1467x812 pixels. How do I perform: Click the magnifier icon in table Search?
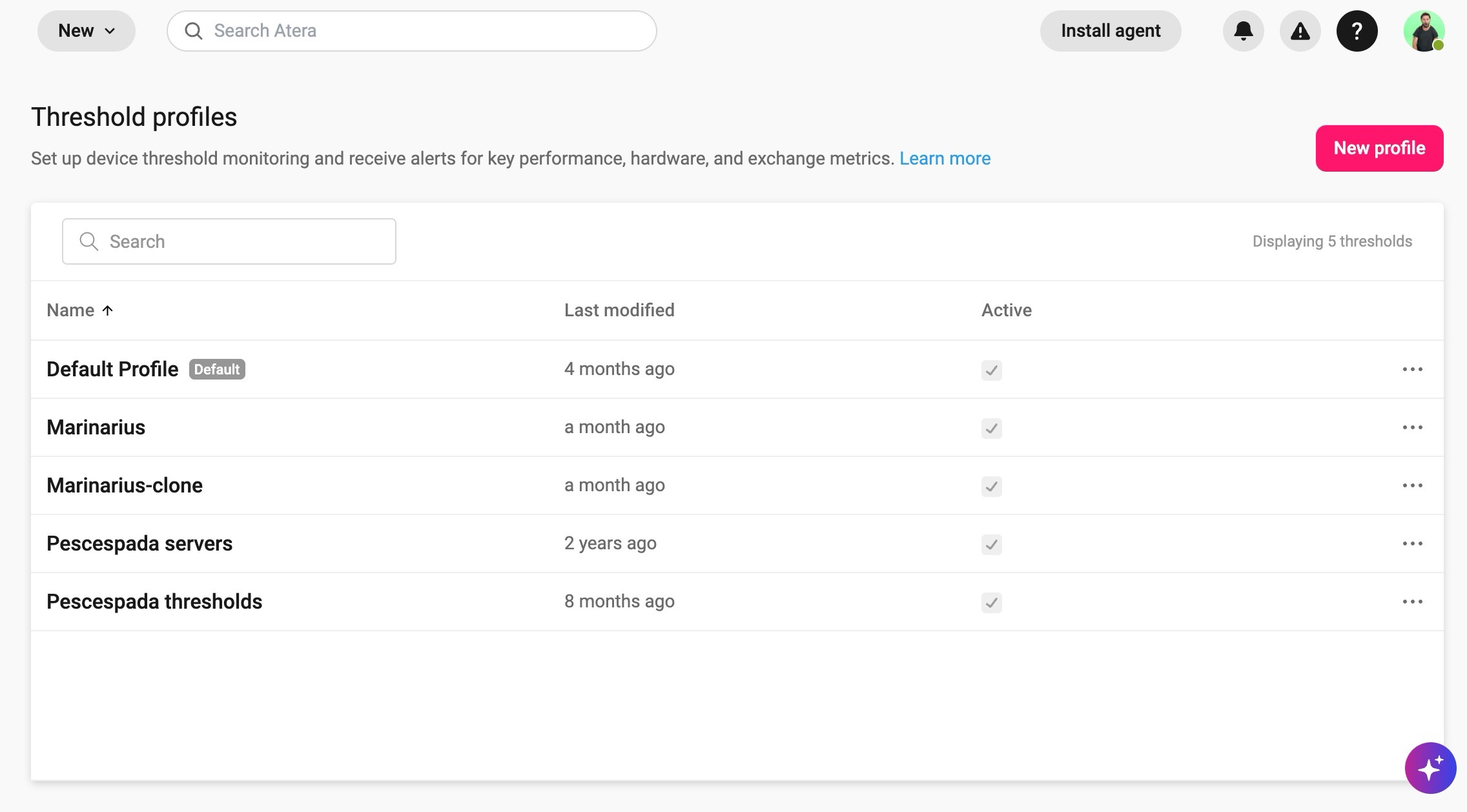coord(89,241)
